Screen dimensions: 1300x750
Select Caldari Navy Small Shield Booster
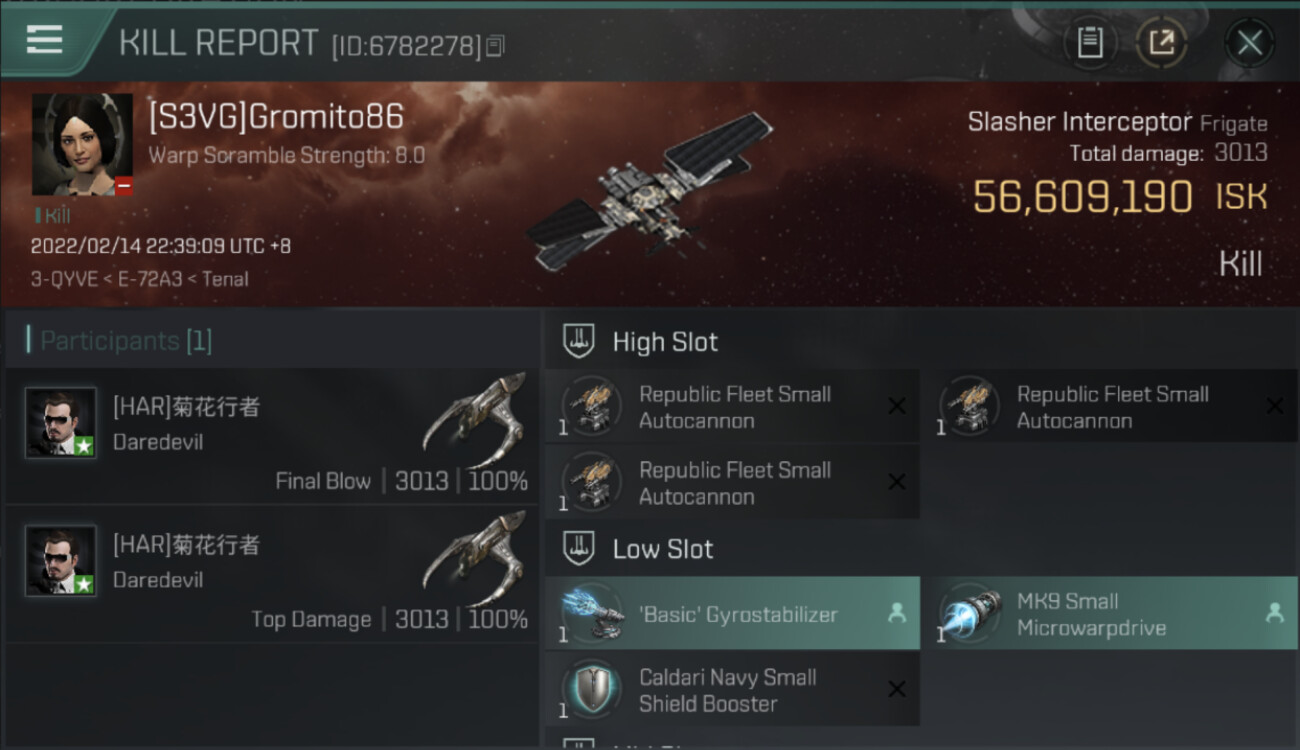point(732,690)
